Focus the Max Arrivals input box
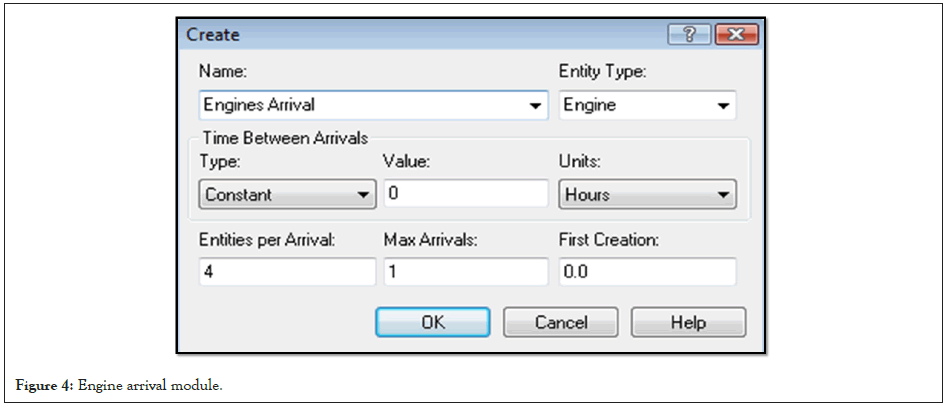 [465, 272]
